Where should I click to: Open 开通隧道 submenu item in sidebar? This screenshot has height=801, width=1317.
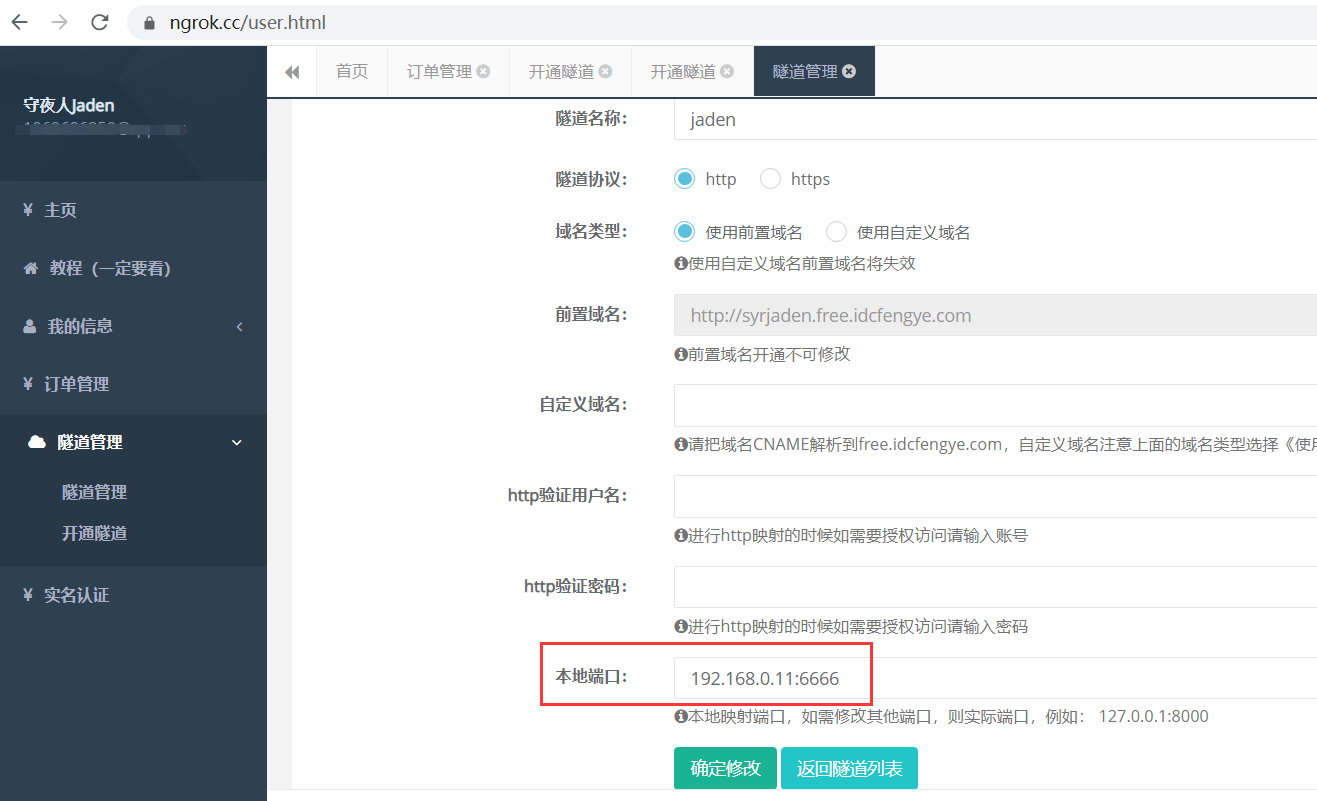(94, 533)
